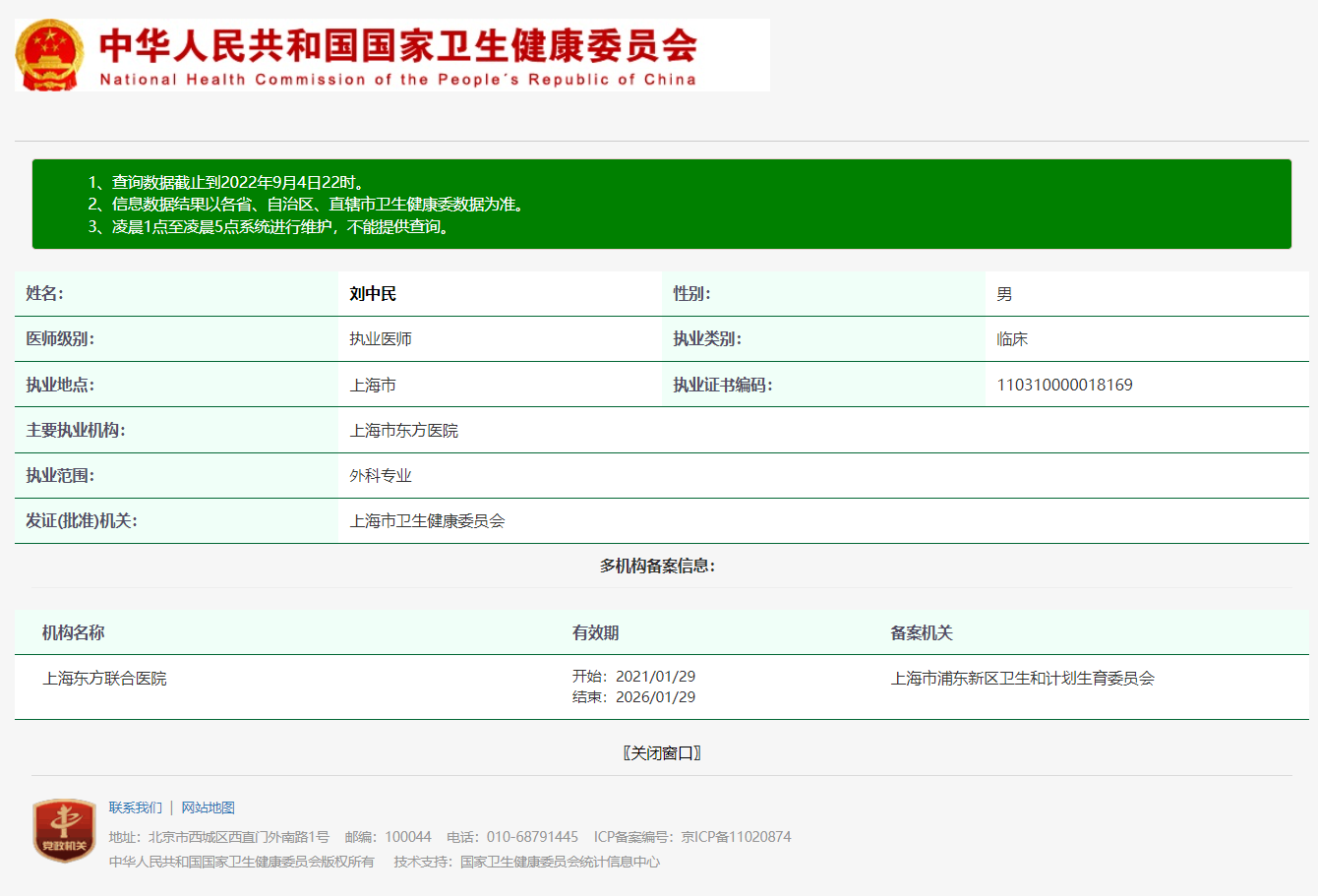Click the notice about data cutoff date

[x=227, y=182]
